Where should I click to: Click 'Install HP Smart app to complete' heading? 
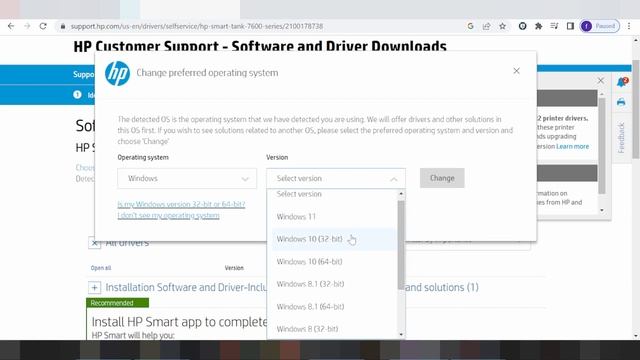tap(180, 322)
